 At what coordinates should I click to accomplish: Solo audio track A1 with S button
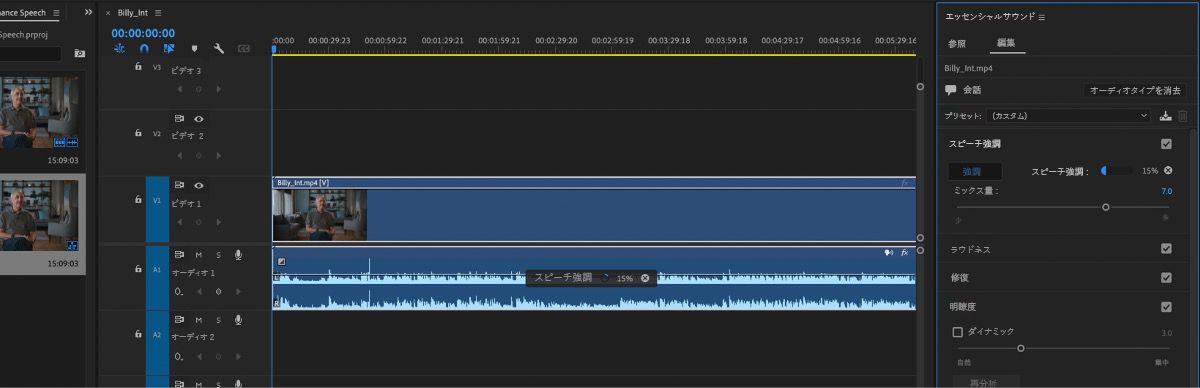point(218,254)
